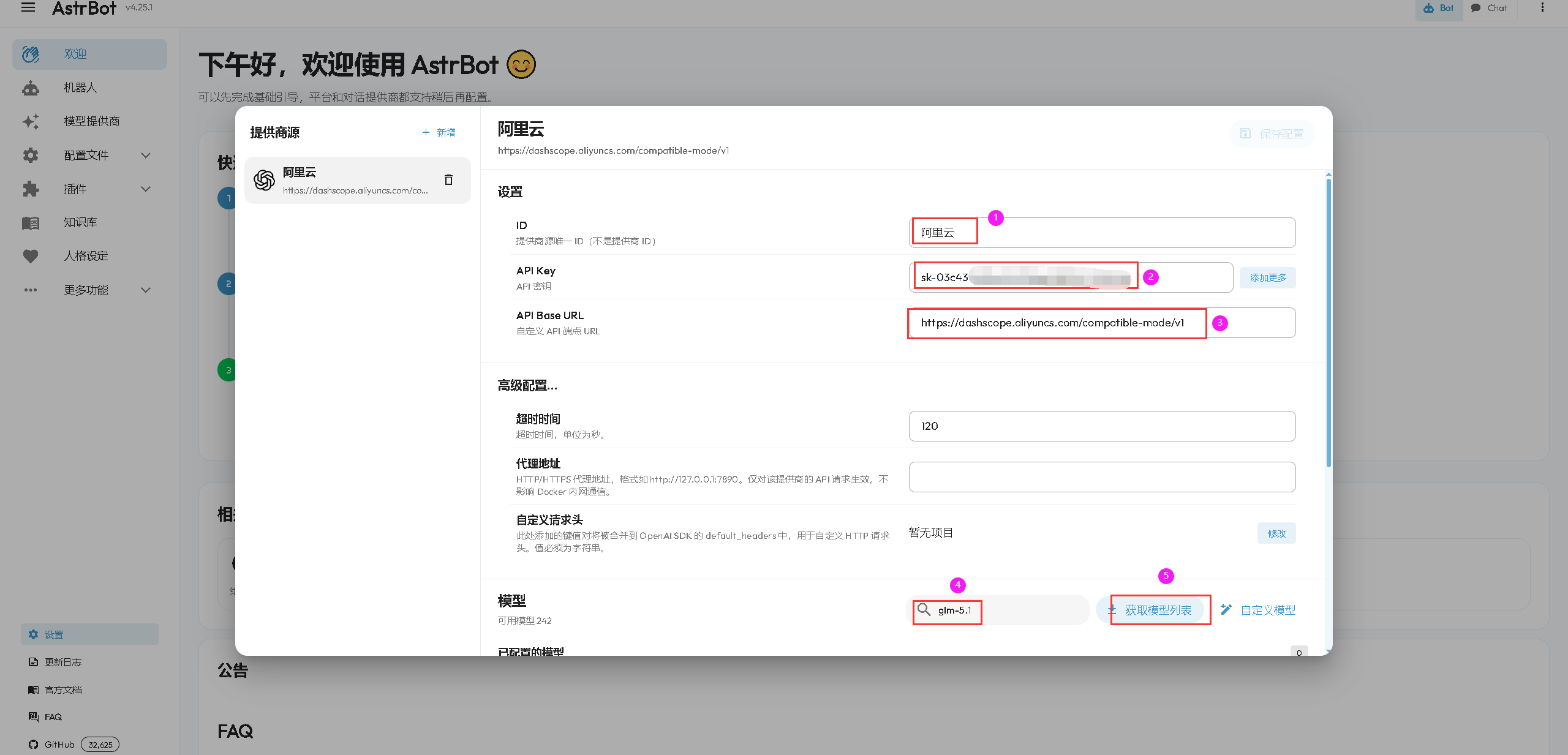1568x755 pixels.
Task: Click the GitHub star count badge
Action: (x=100, y=745)
